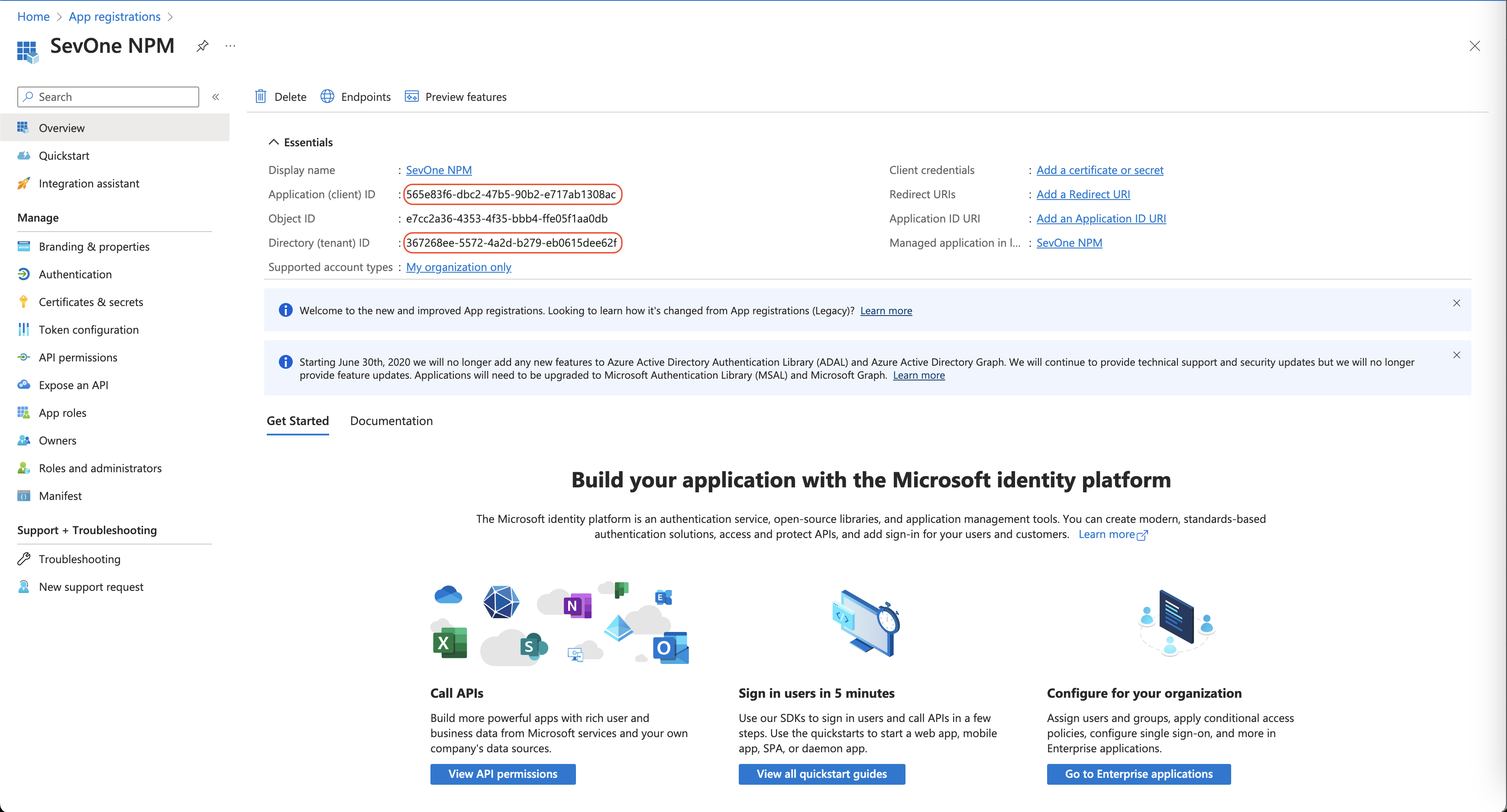Switch to the Get Started tab
1507x812 pixels.
click(298, 421)
